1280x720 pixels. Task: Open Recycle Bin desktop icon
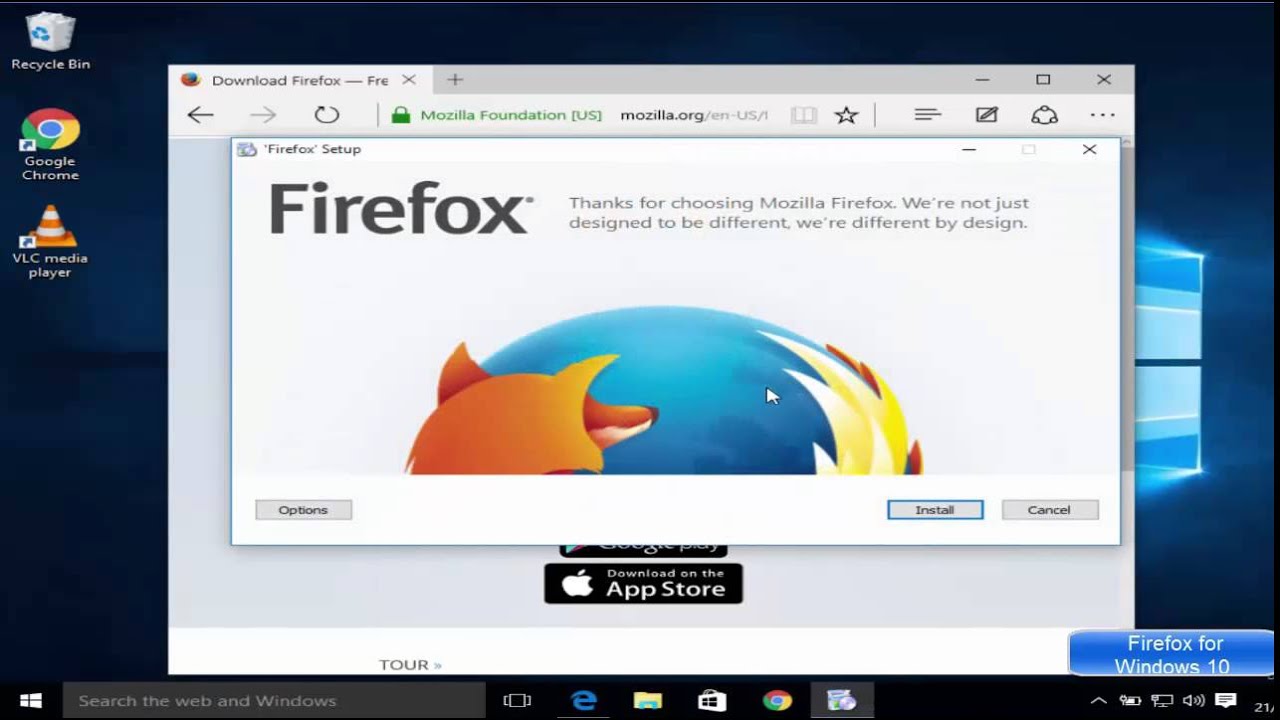point(50,42)
